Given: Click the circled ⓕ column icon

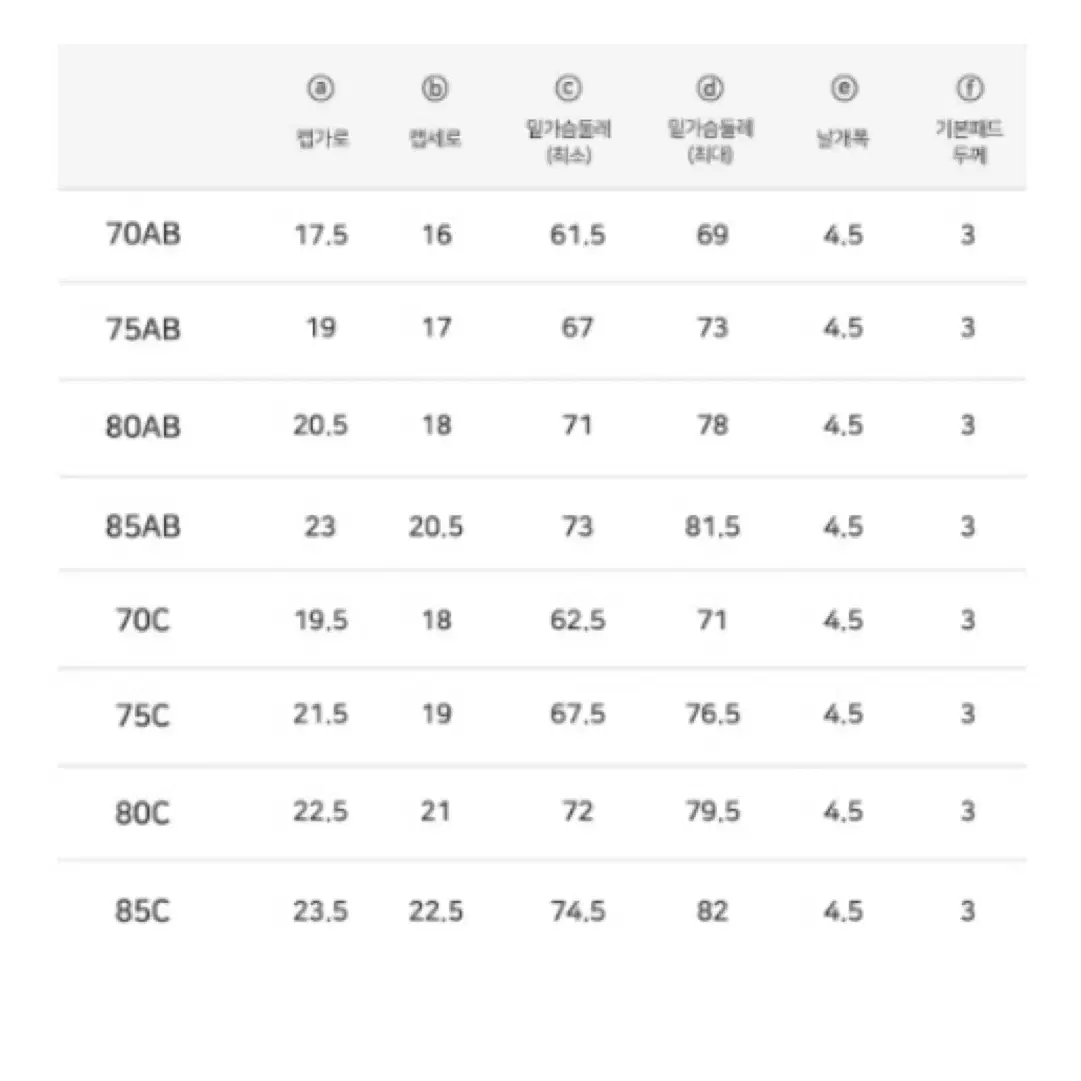Looking at the screenshot, I should 969,88.
